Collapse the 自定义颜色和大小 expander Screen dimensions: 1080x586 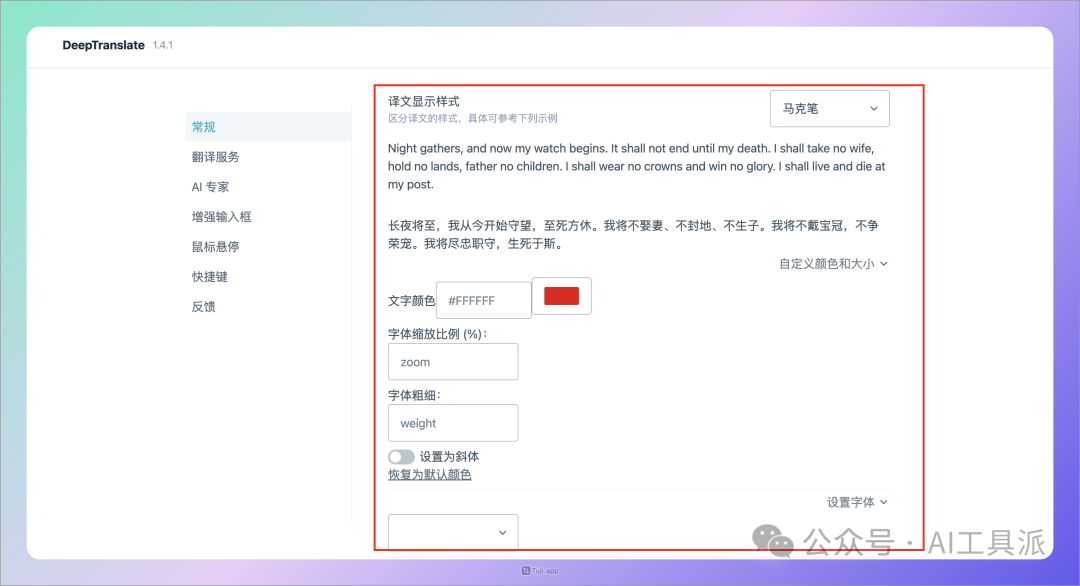[x=833, y=264]
